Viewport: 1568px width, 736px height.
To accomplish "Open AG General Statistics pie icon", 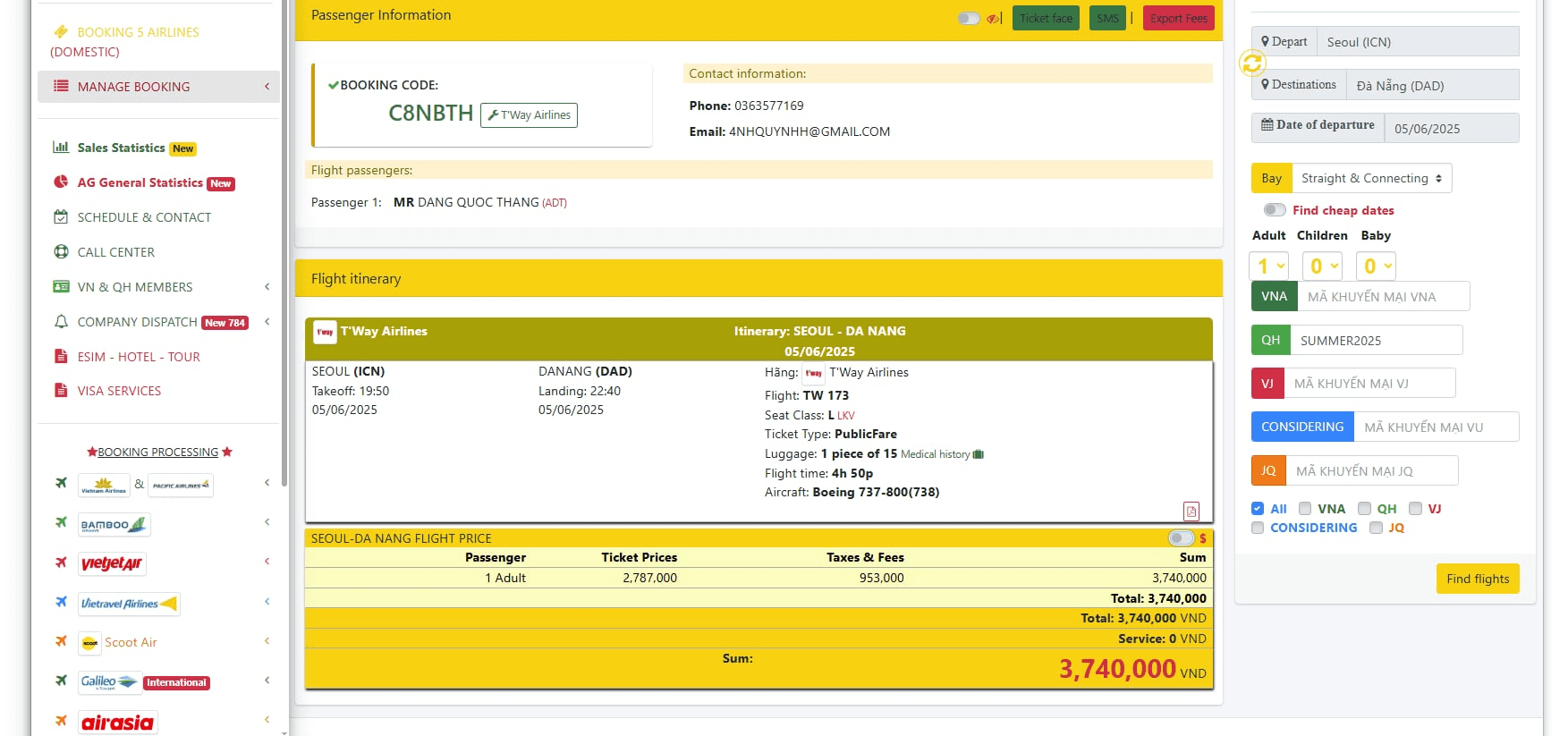I will [x=61, y=182].
